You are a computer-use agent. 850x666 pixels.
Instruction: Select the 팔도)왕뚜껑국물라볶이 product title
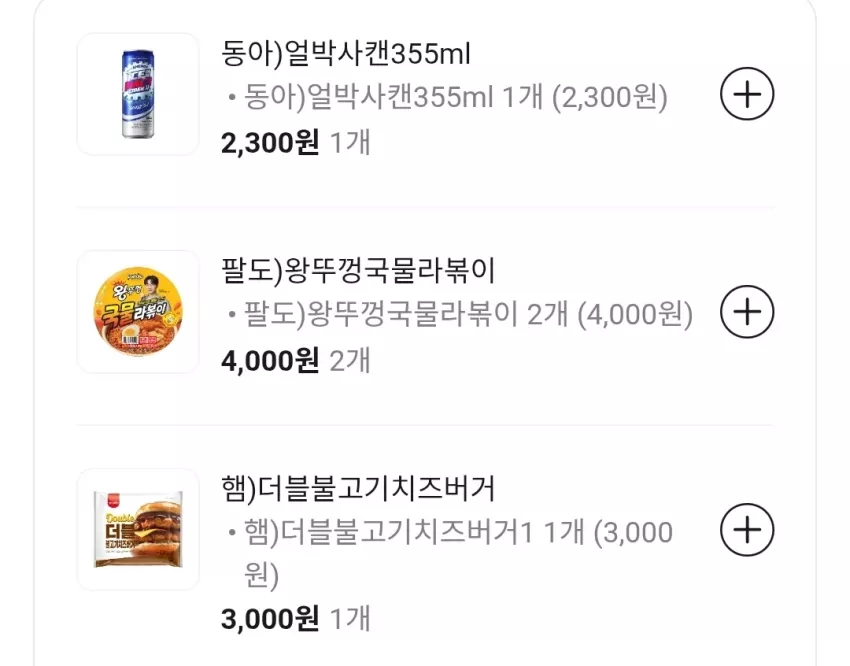358,271
